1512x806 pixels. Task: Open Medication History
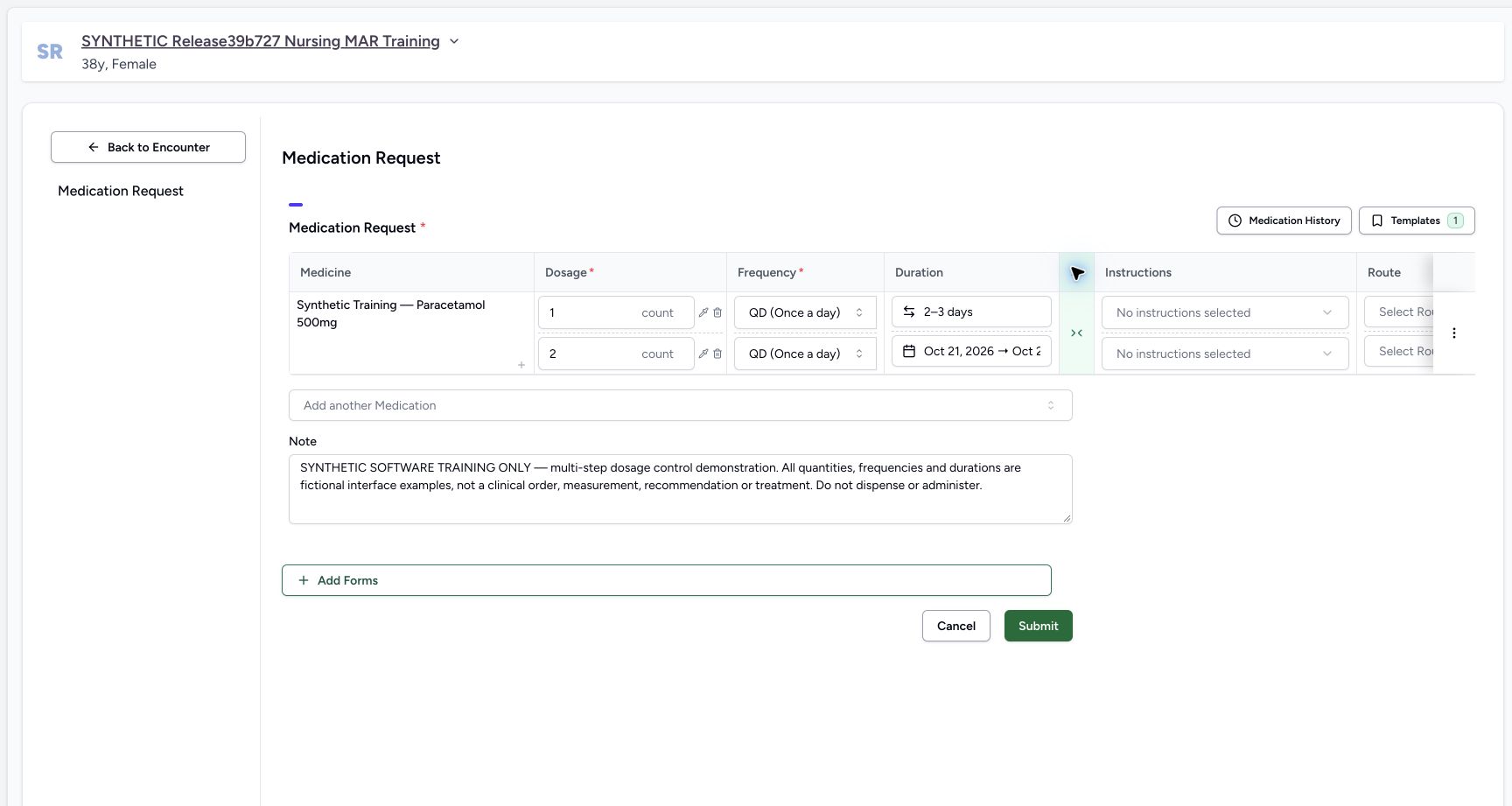point(1284,221)
